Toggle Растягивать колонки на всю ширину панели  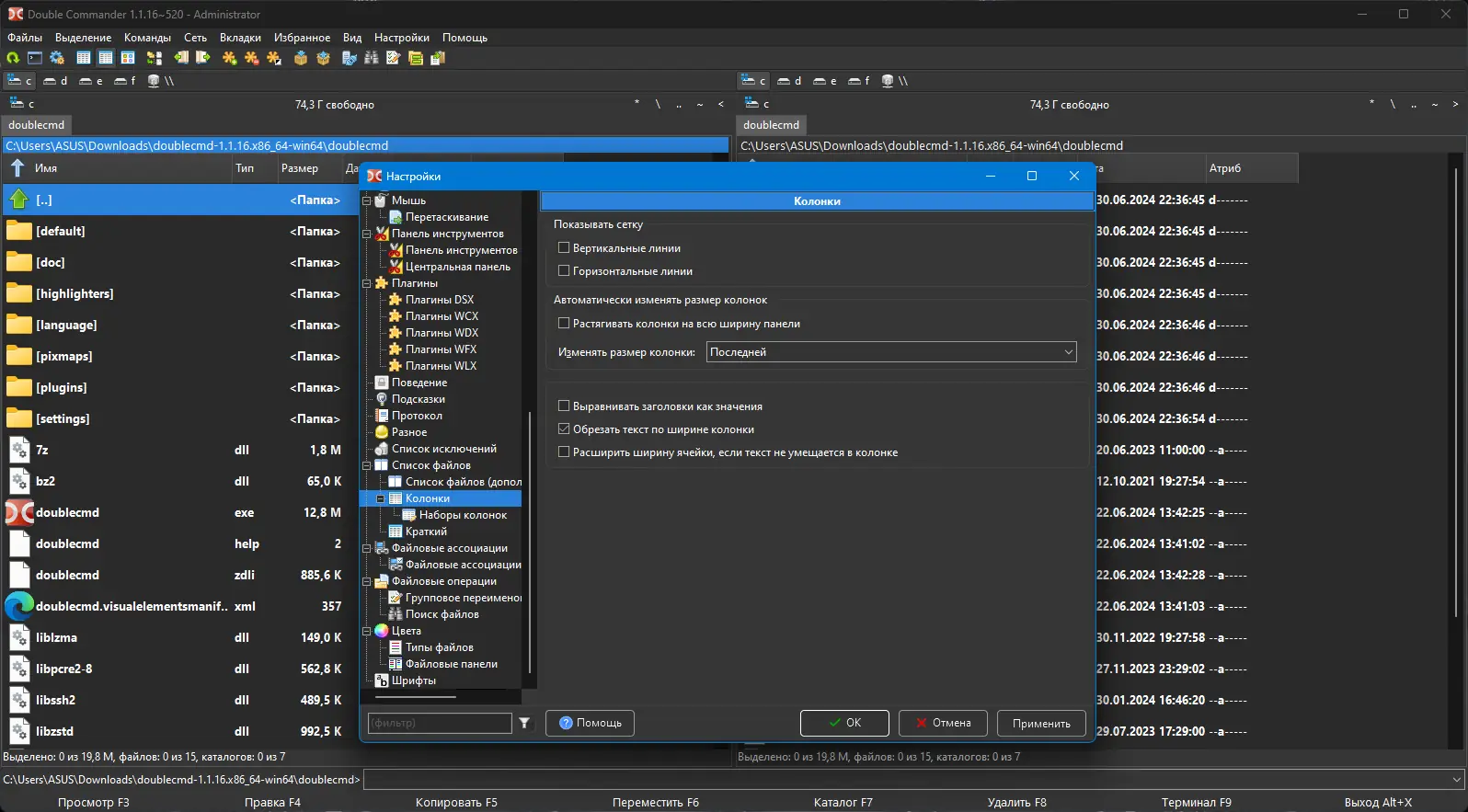pos(564,324)
